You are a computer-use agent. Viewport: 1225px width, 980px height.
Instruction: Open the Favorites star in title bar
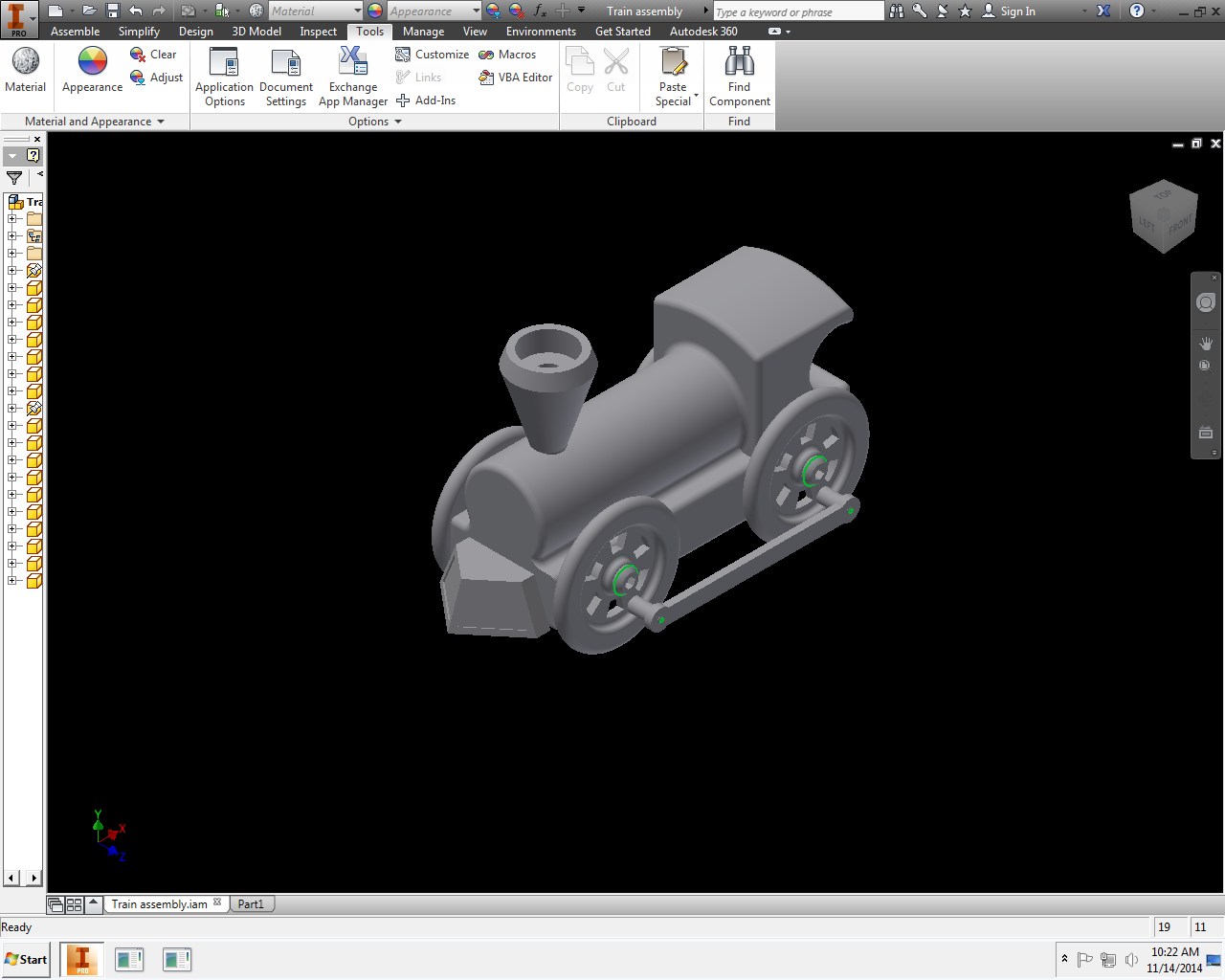click(965, 11)
